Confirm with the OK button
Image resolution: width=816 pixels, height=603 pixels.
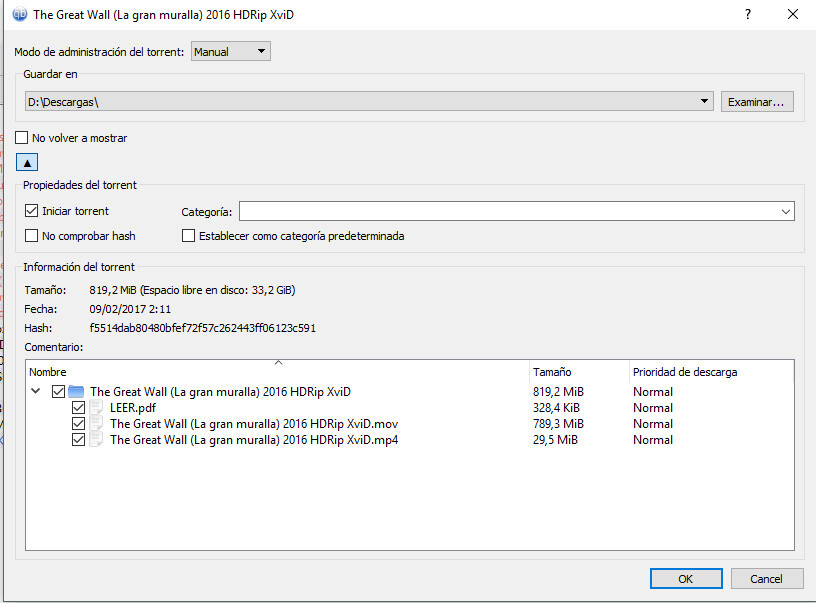686,579
